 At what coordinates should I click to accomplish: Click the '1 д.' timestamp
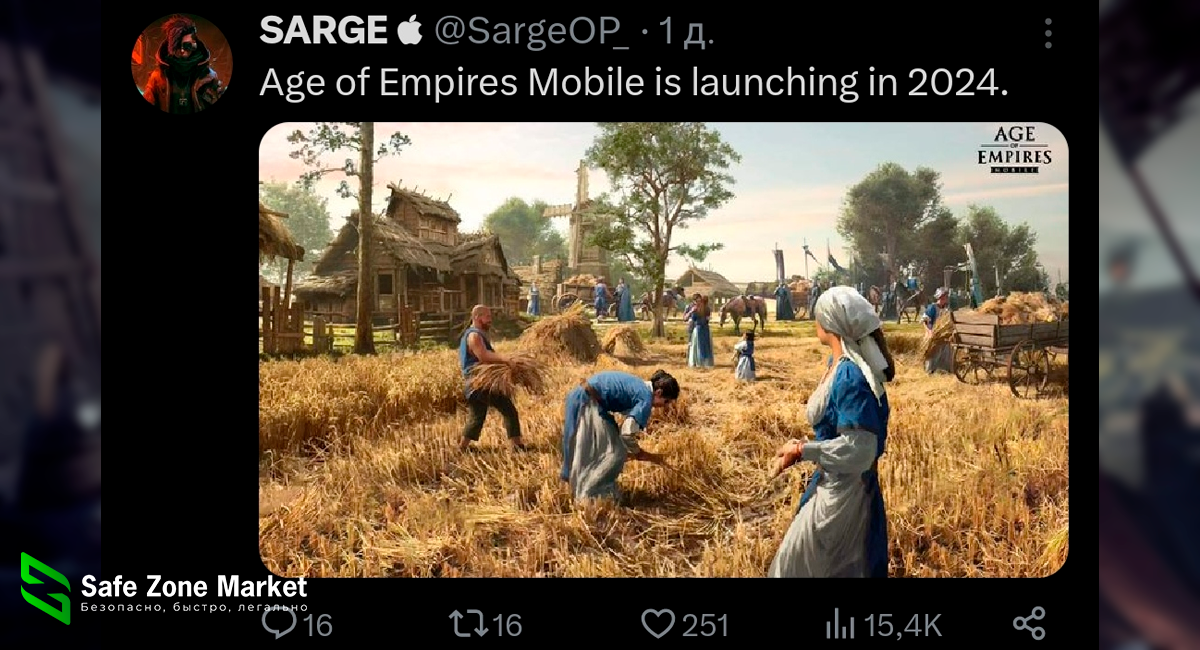[x=687, y=32]
